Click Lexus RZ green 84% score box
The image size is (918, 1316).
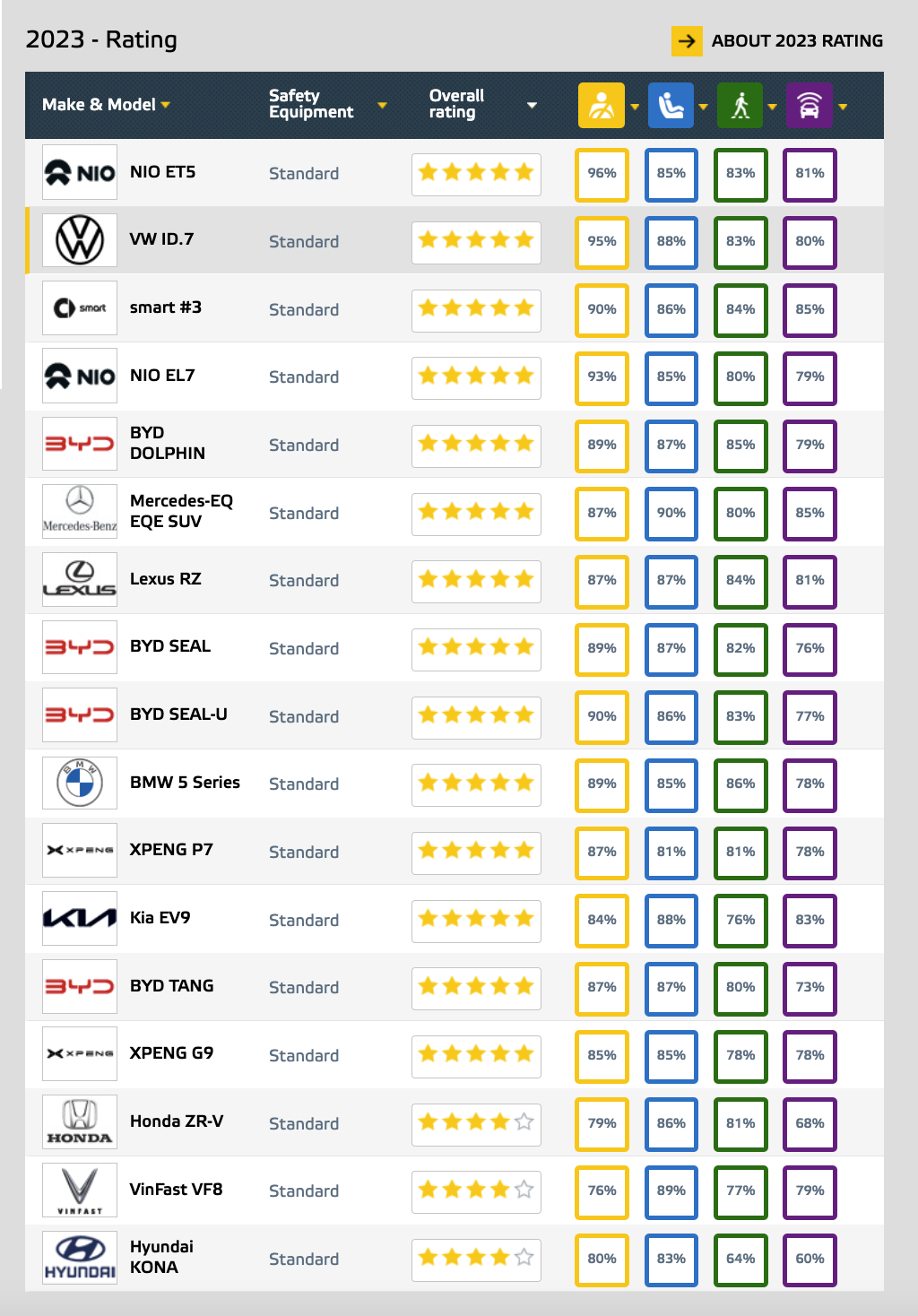[x=740, y=581]
